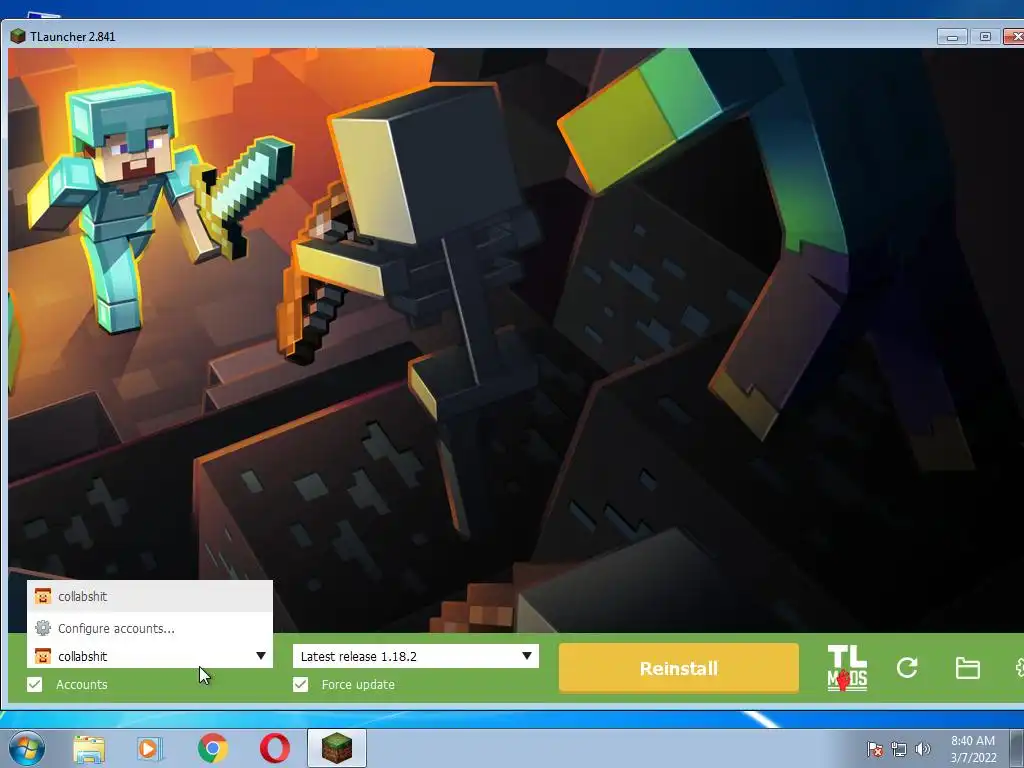Screen dimensions: 1024x768
Task: Click the Accounts label text
Action: click(x=82, y=684)
